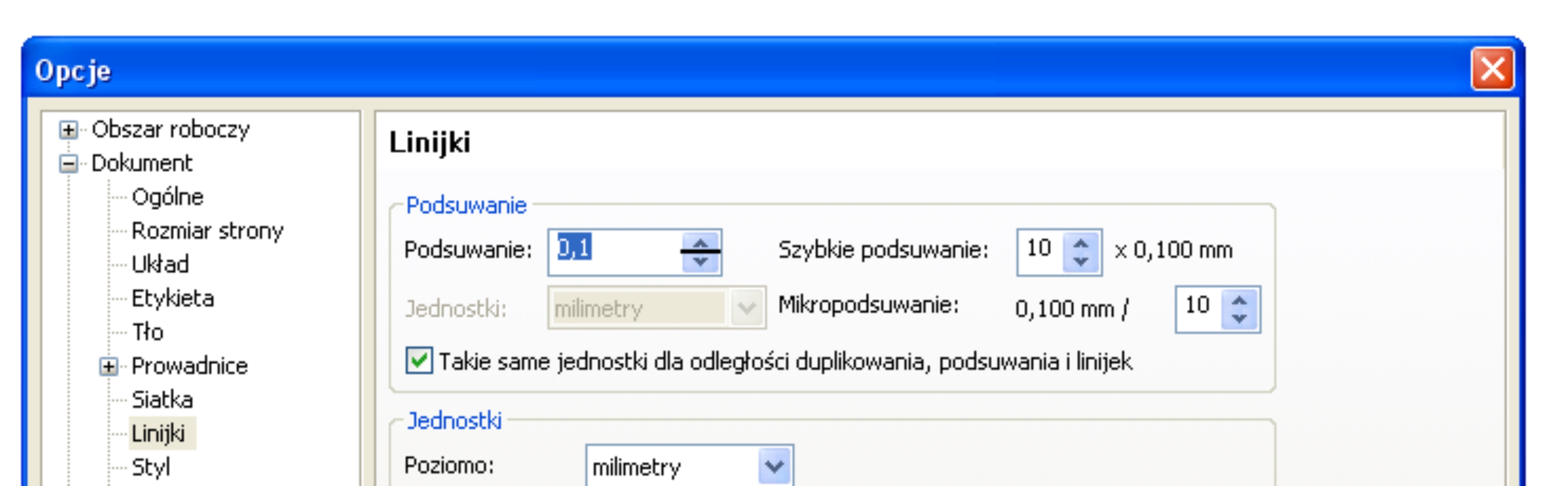This screenshot has height=486, width=1568.
Task: Expand the Prowadnice tree node
Action: [x=109, y=367]
